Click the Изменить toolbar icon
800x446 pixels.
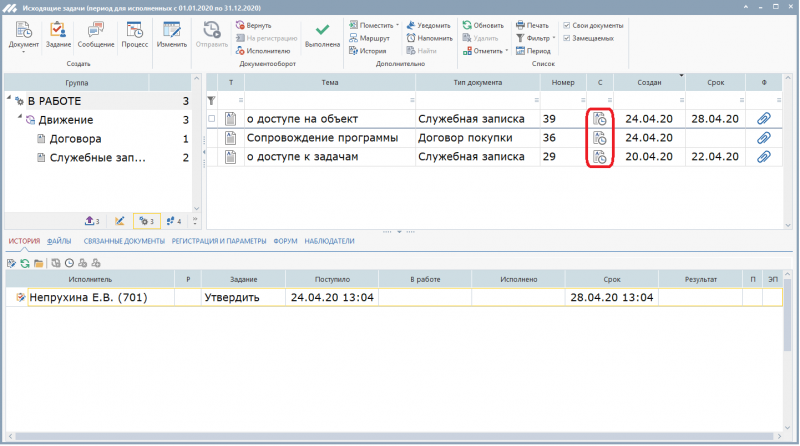(x=171, y=35)
